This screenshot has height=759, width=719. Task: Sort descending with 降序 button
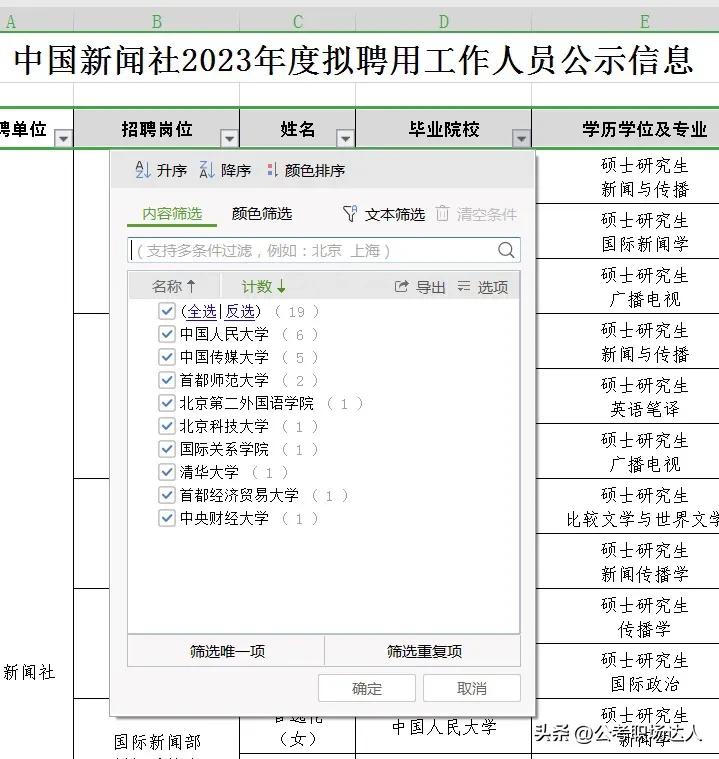tap(225, 170)
